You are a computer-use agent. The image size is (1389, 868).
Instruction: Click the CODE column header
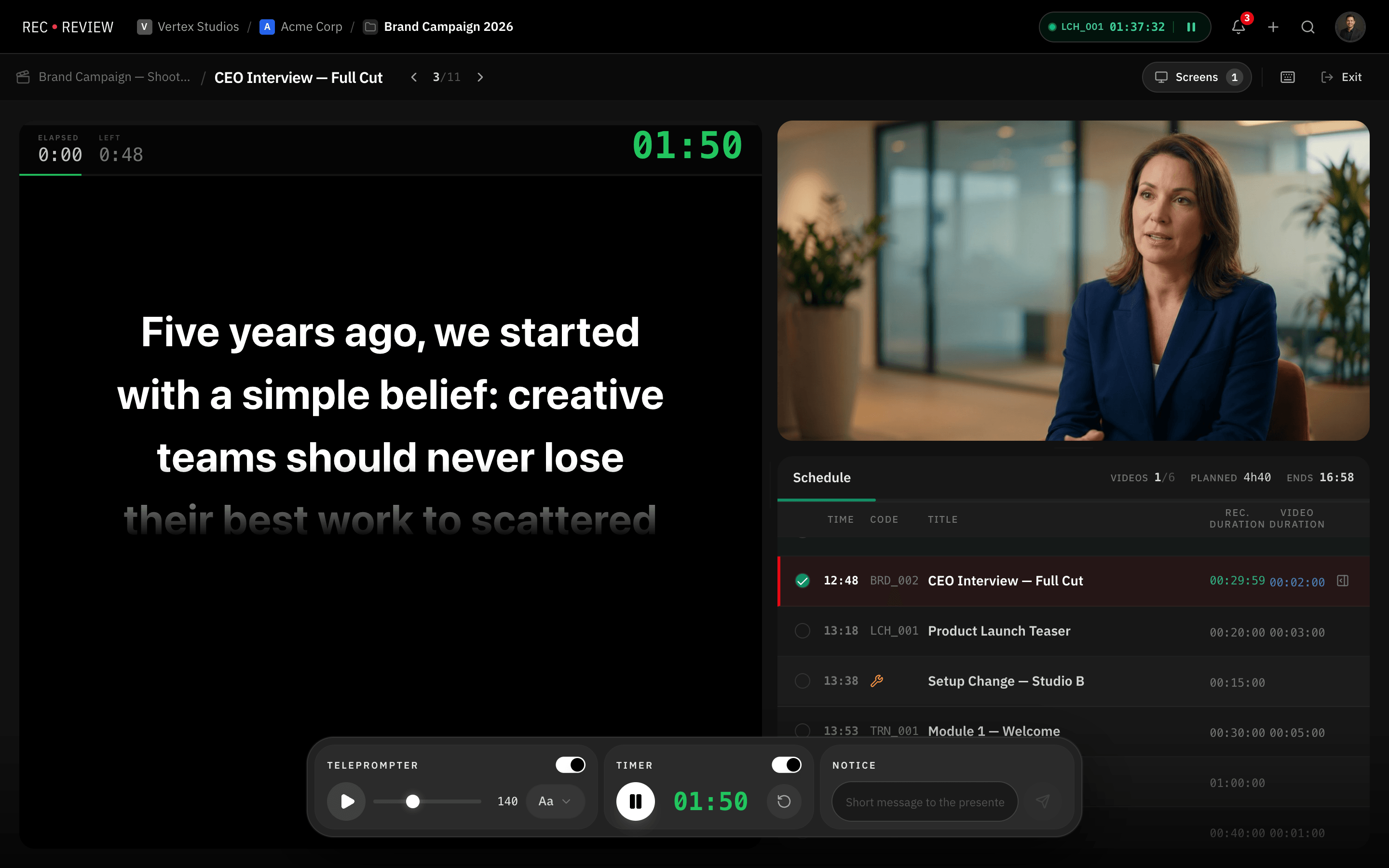(x=884, y=519)
